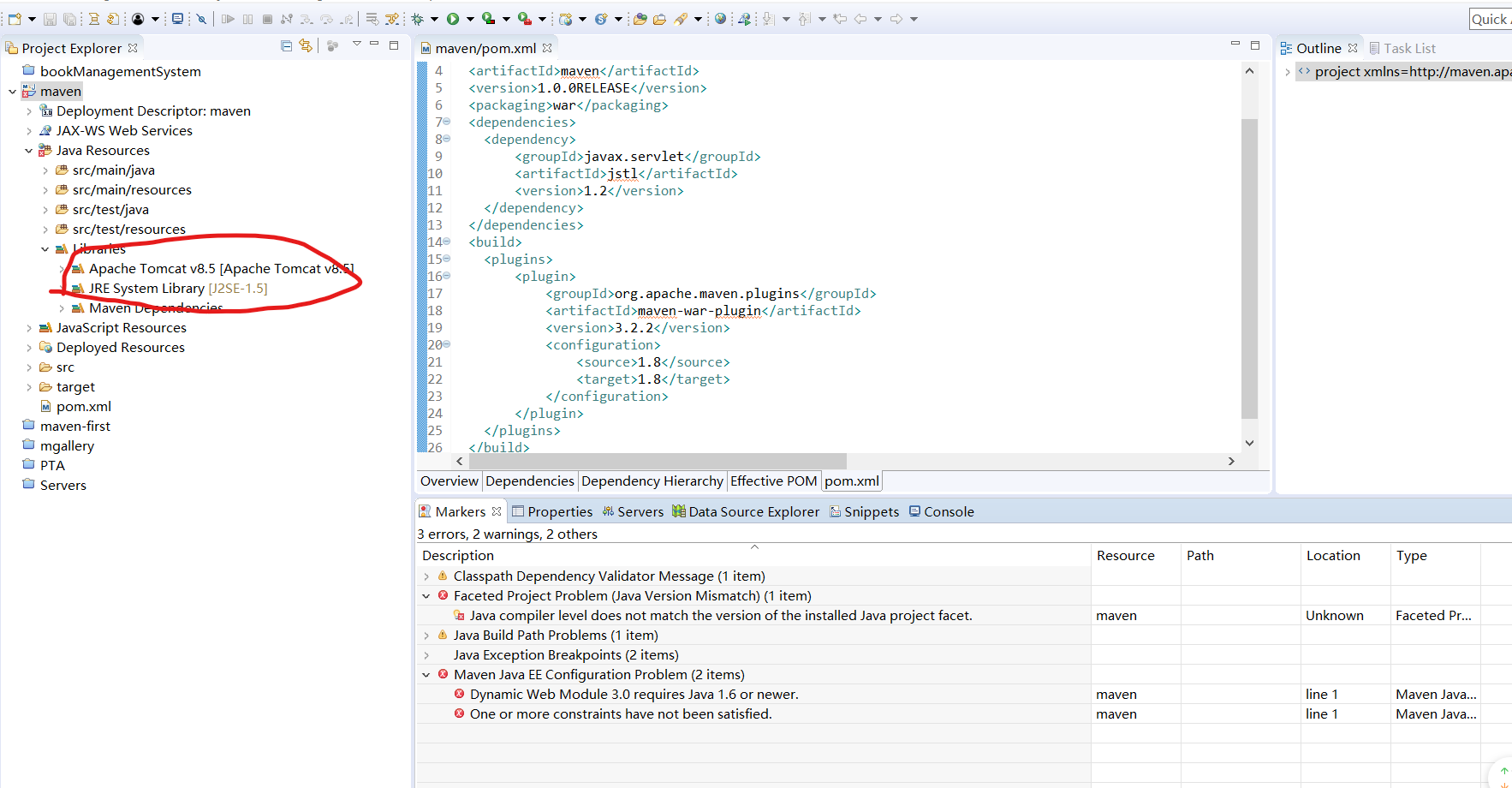The image size is (1512, 788).
Task: Click the green Run icon
Action: pyautogui.click(x=453, y=19)
